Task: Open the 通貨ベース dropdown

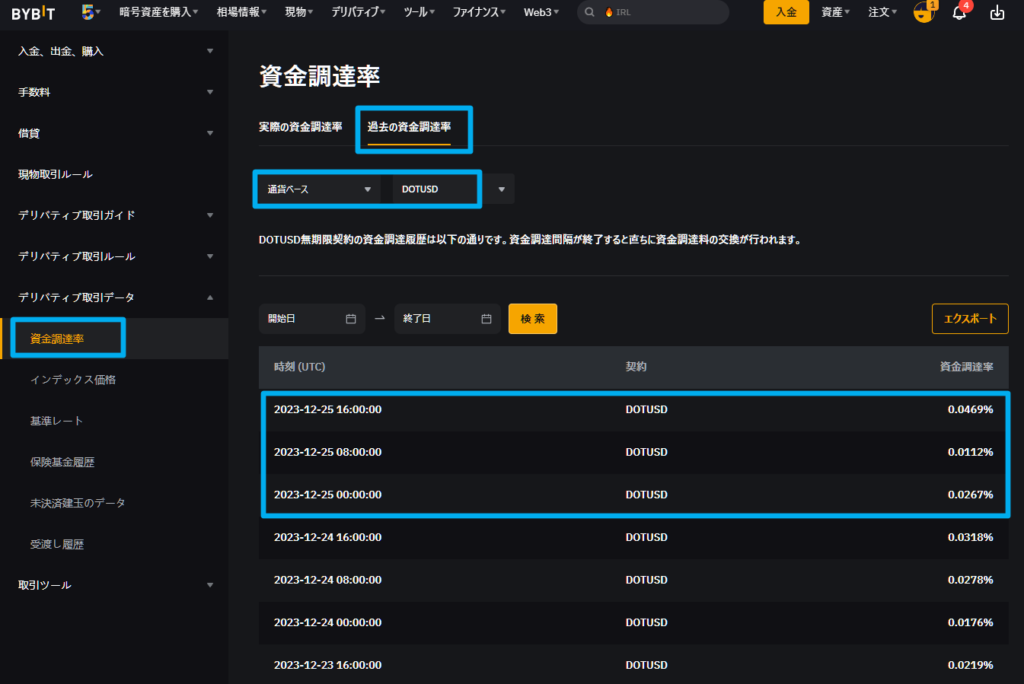Action: pos(316,189)
